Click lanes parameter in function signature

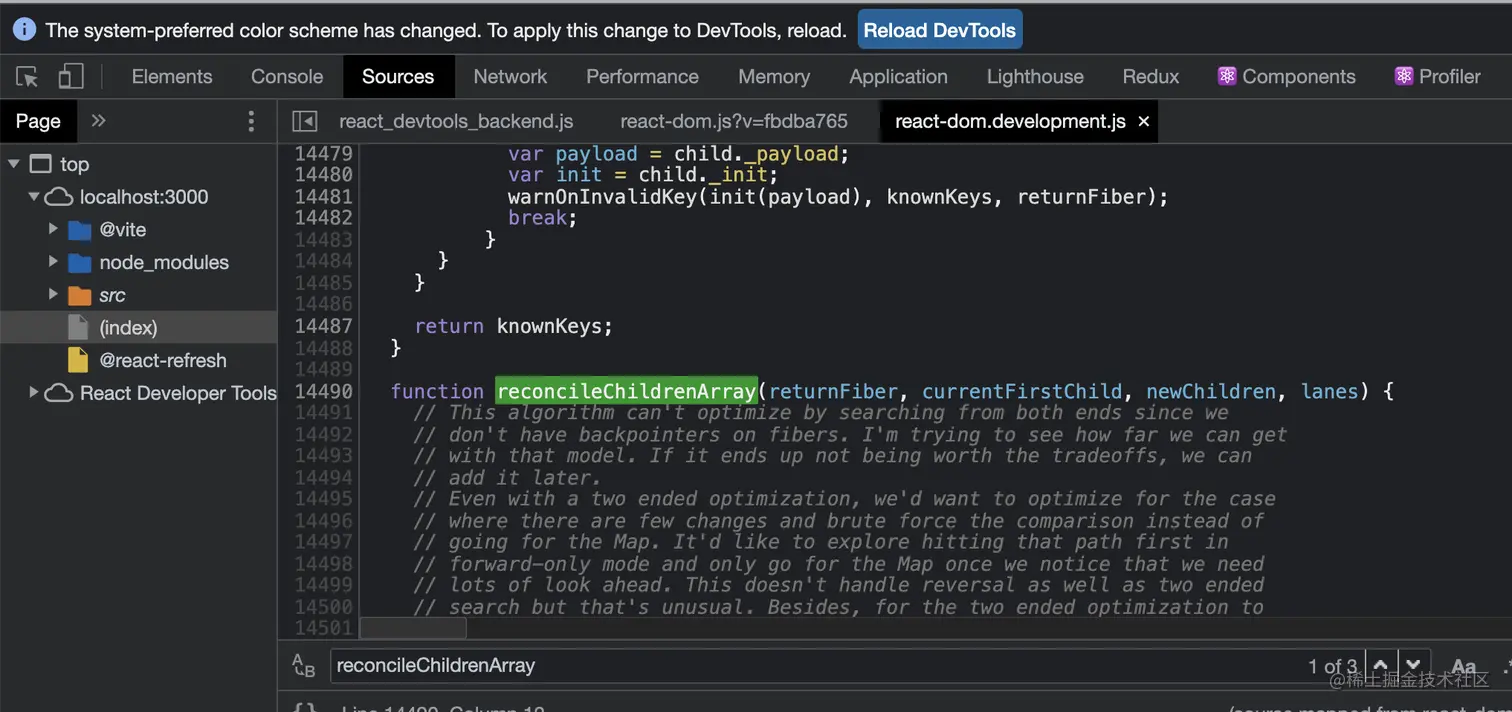[x=1330, y=391]
